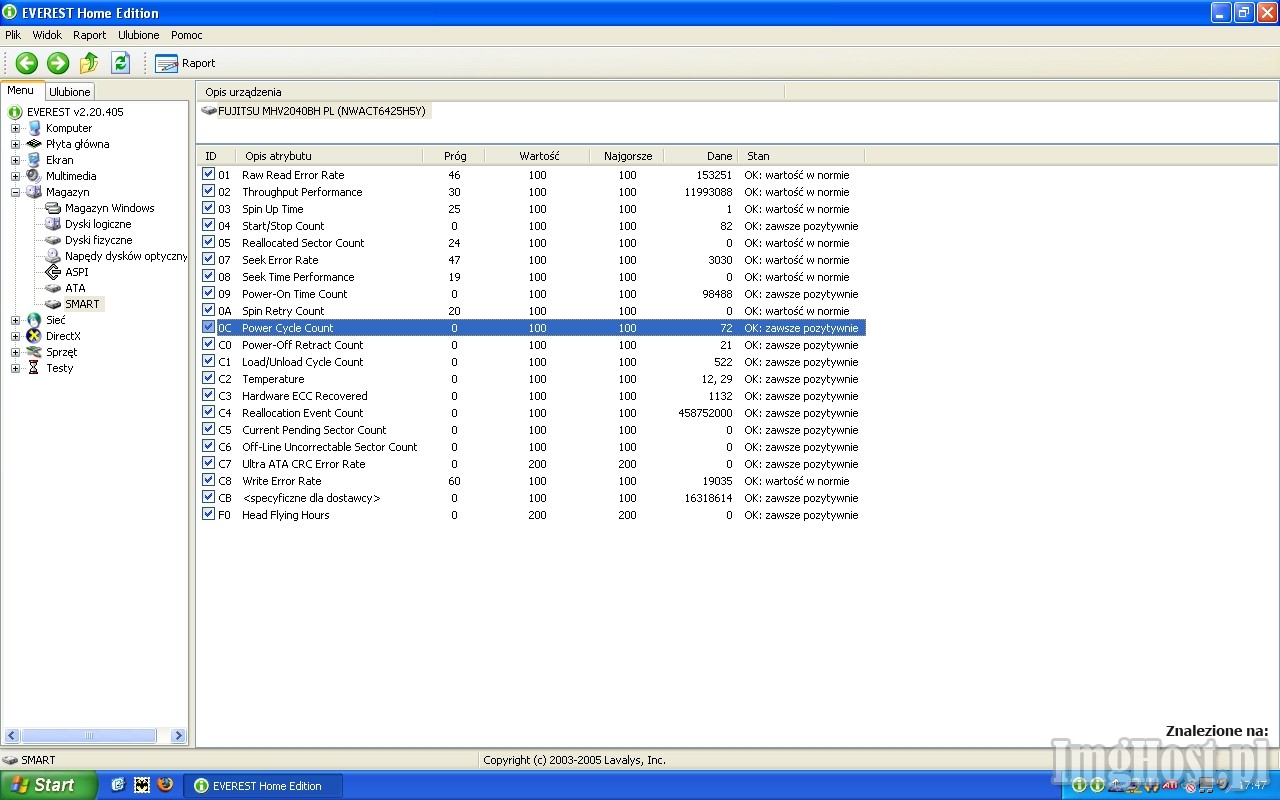Open the ASPI page

pos(76,272)
